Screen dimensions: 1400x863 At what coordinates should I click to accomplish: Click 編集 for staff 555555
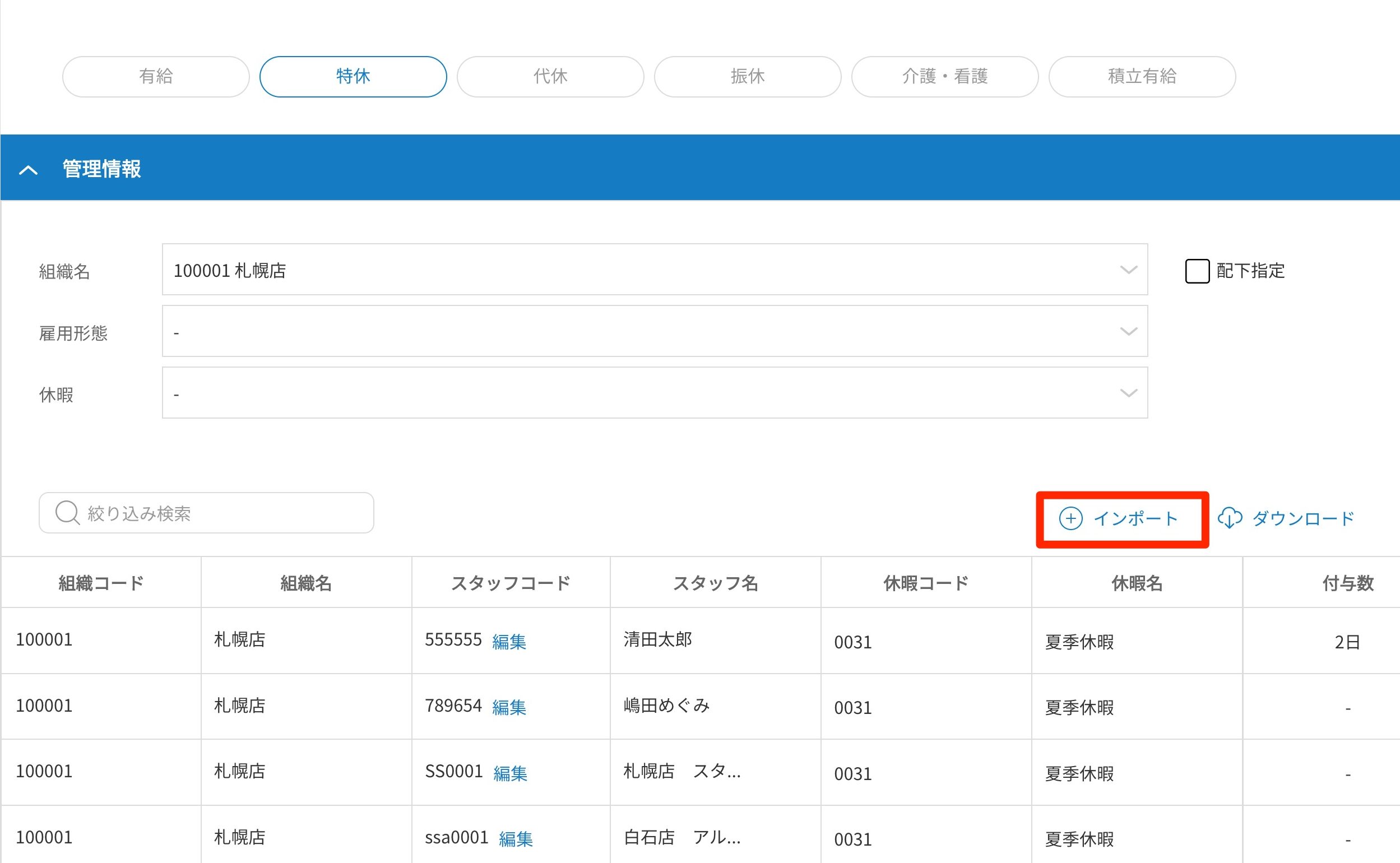(508, 642)
